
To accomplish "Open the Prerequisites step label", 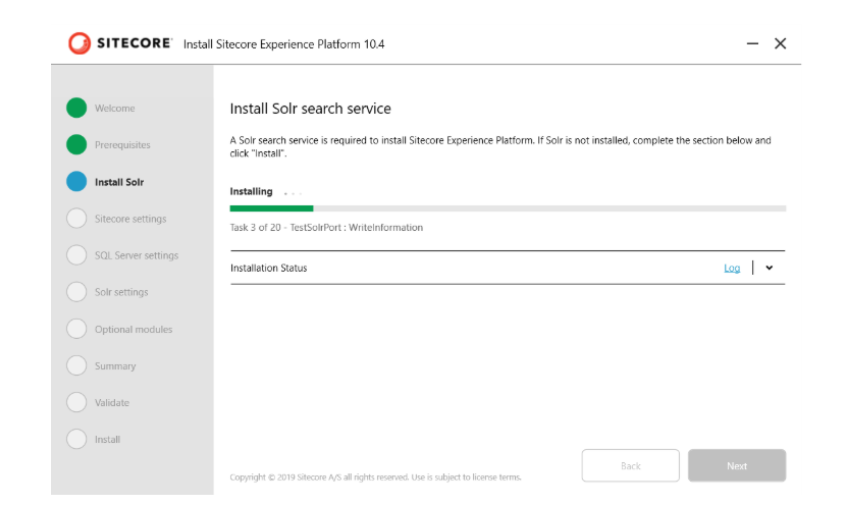I will tap(122, 145).
